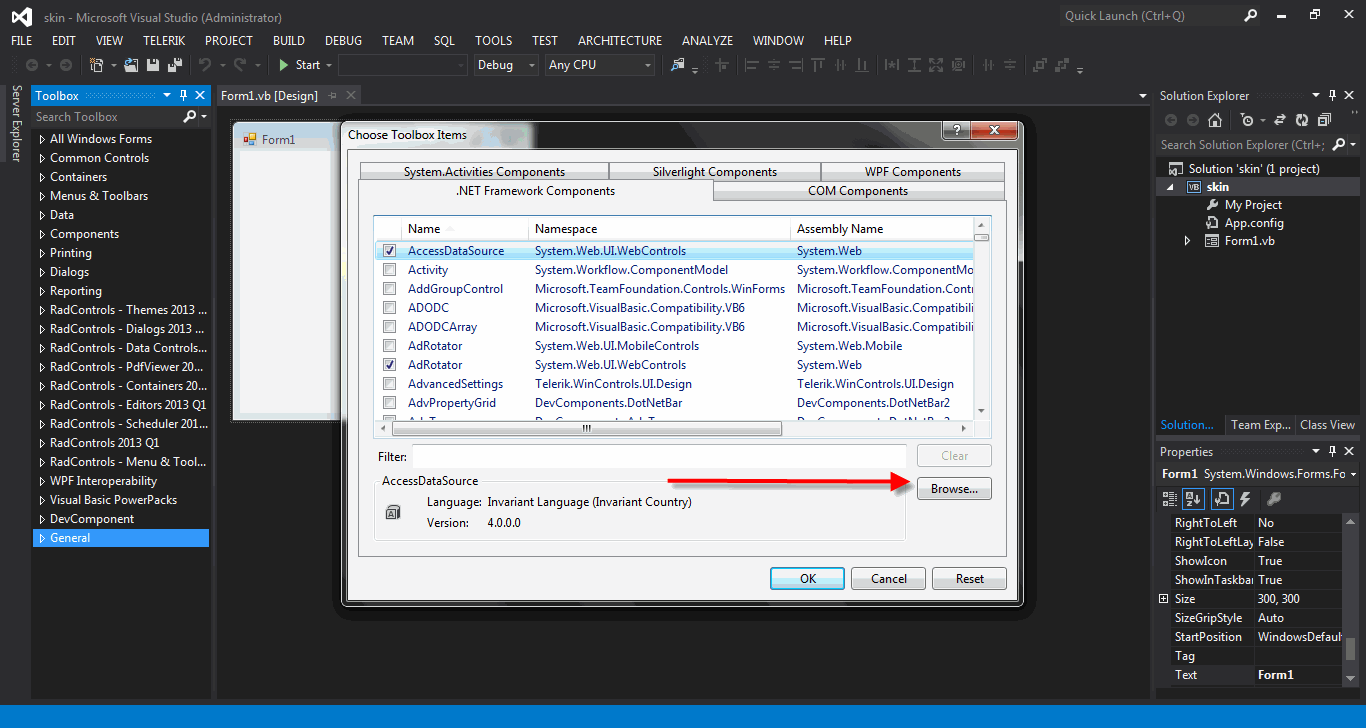This screenshot has width=1366, height=728.
Task: Click the Pending Changes Filter icon
Action: point(1247,120)
